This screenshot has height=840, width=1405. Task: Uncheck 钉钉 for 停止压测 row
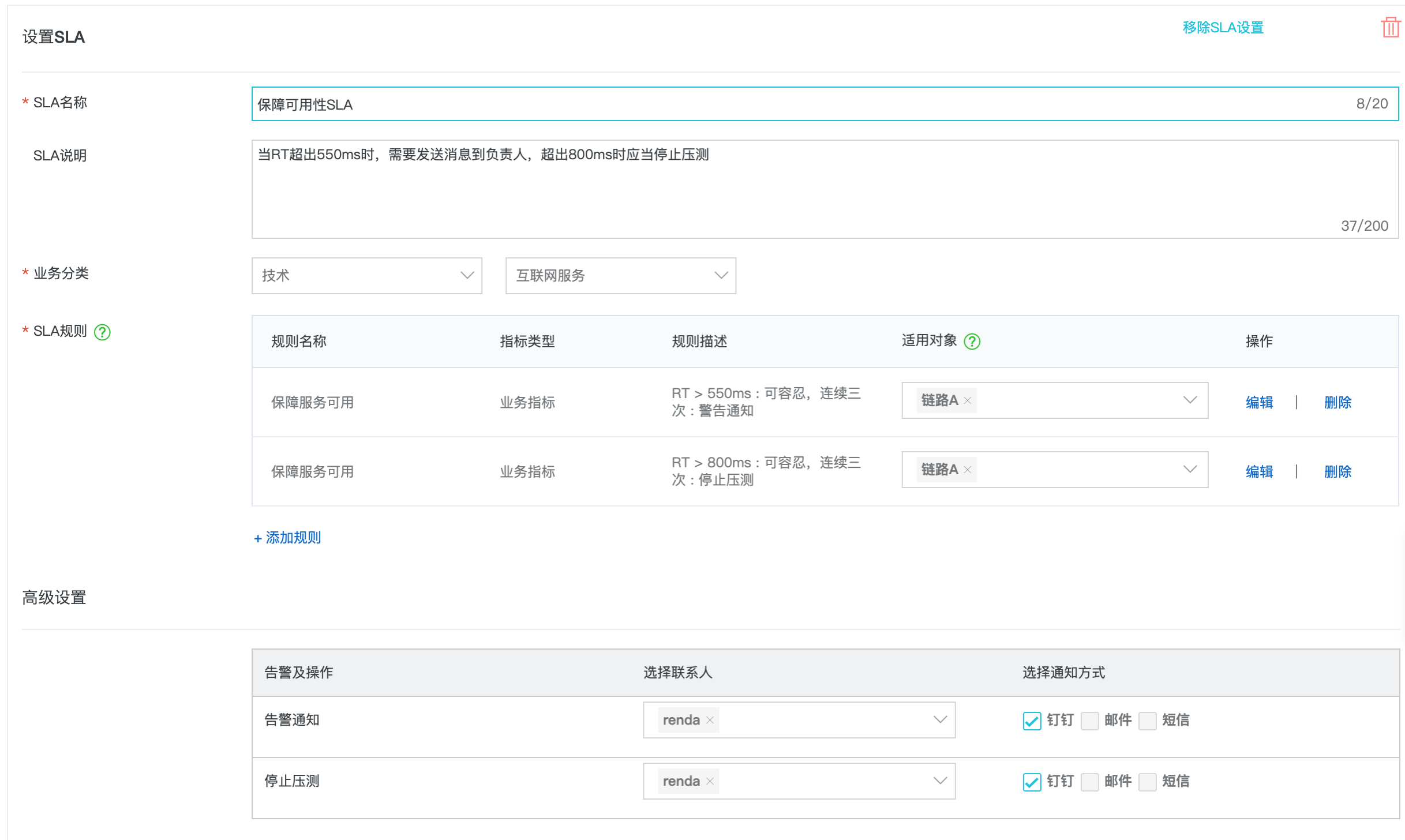coord(1032,782)
